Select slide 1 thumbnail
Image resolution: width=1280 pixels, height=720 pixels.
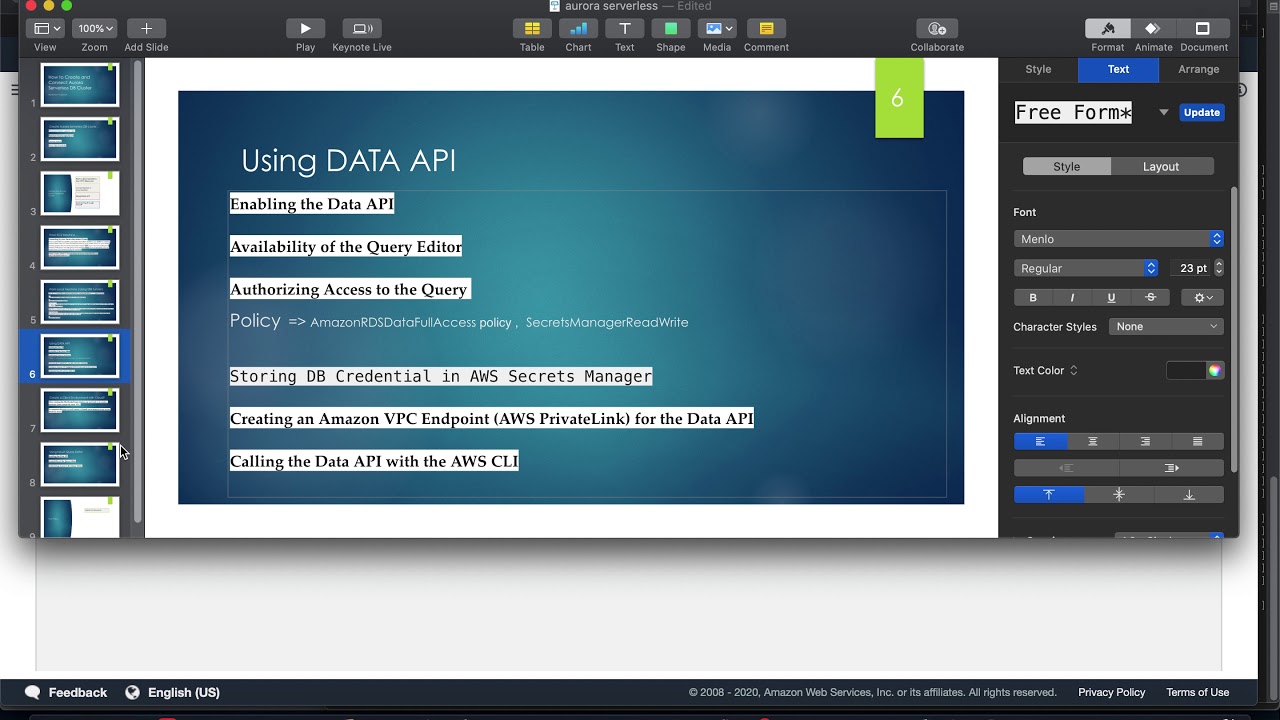(x=80, y=85)
